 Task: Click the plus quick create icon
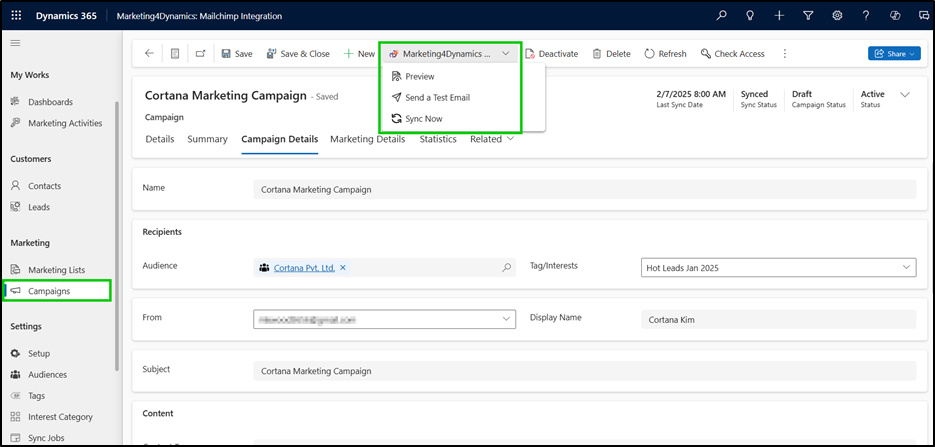pyautogui.click(x=779, y=16)
